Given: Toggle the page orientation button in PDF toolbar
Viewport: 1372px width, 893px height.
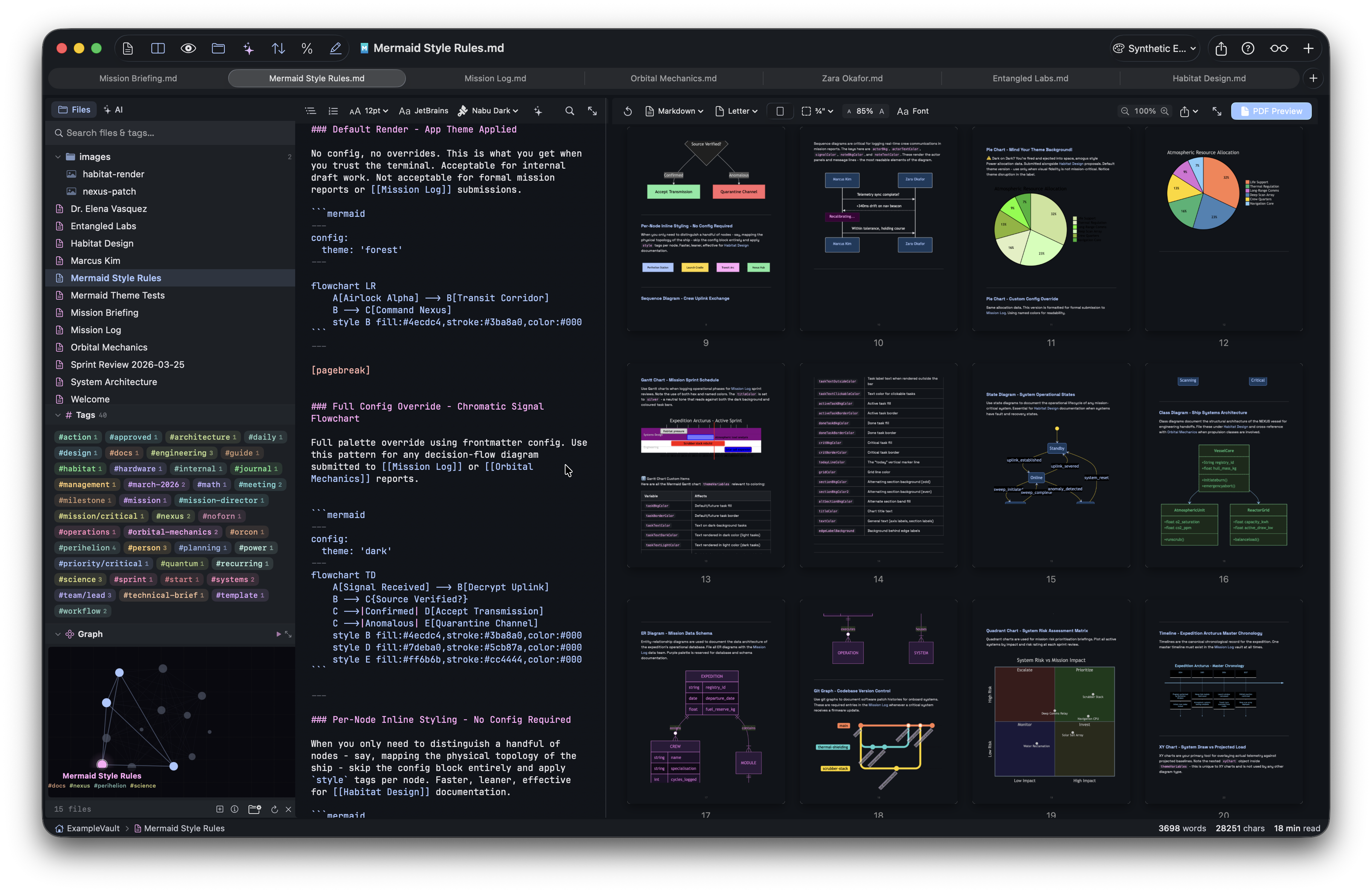Looking at the screenshot, I should [x=779, y=111].
